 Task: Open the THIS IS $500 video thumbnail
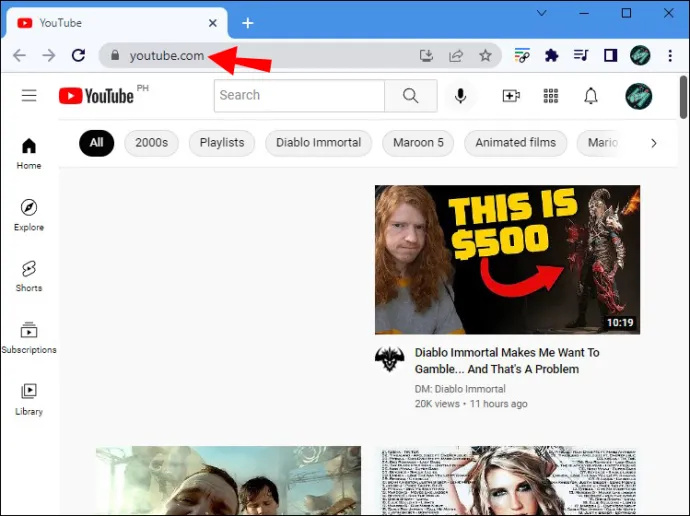(507, 260)
